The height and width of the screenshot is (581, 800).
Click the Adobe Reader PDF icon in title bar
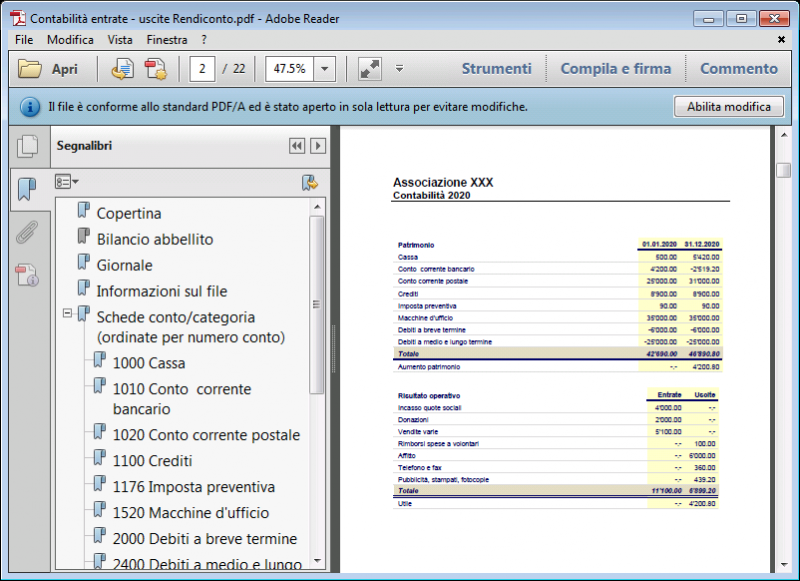(18, 18)
